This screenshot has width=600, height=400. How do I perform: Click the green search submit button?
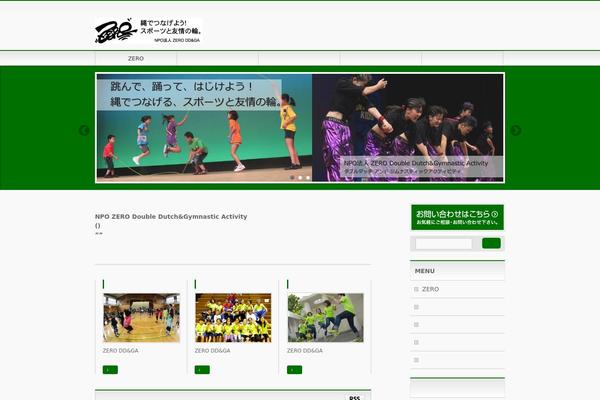pos(491,243)
